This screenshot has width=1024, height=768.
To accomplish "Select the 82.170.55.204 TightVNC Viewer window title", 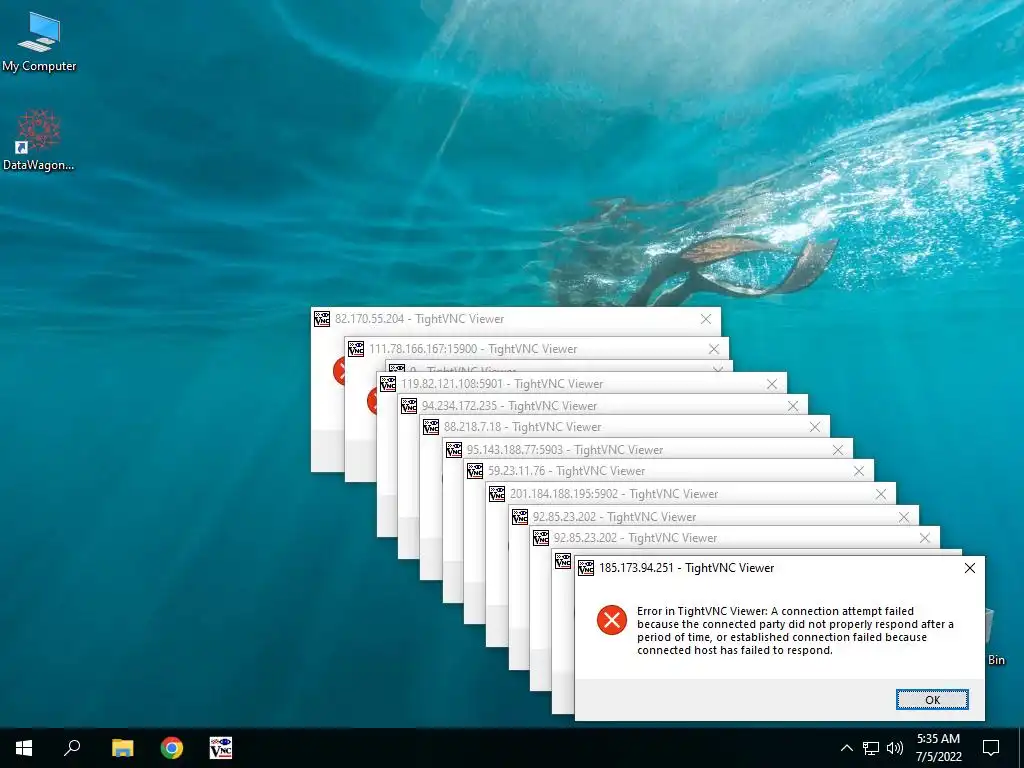I will 419,319.
